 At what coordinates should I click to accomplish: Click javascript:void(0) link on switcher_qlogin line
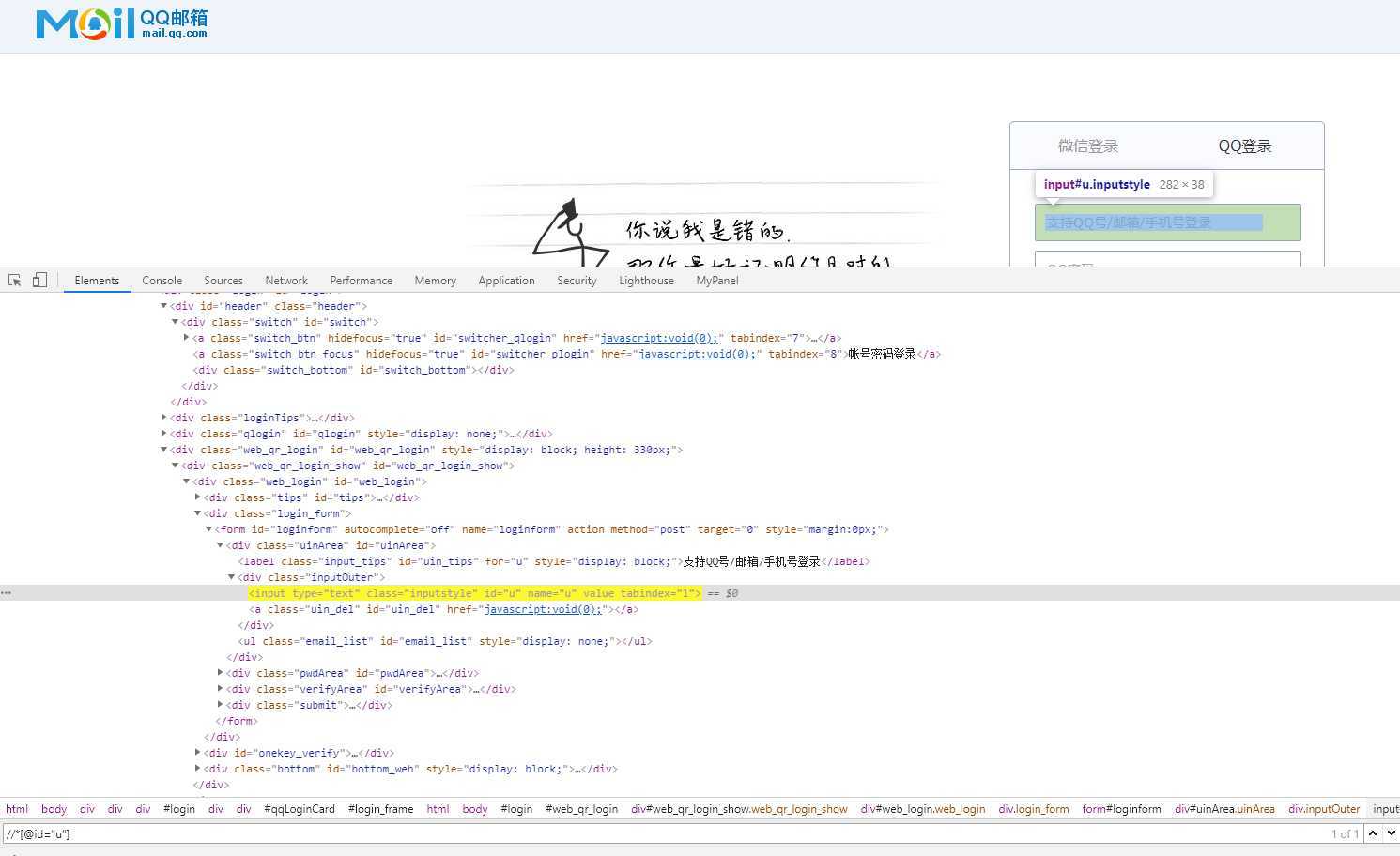tap(659, 338)
